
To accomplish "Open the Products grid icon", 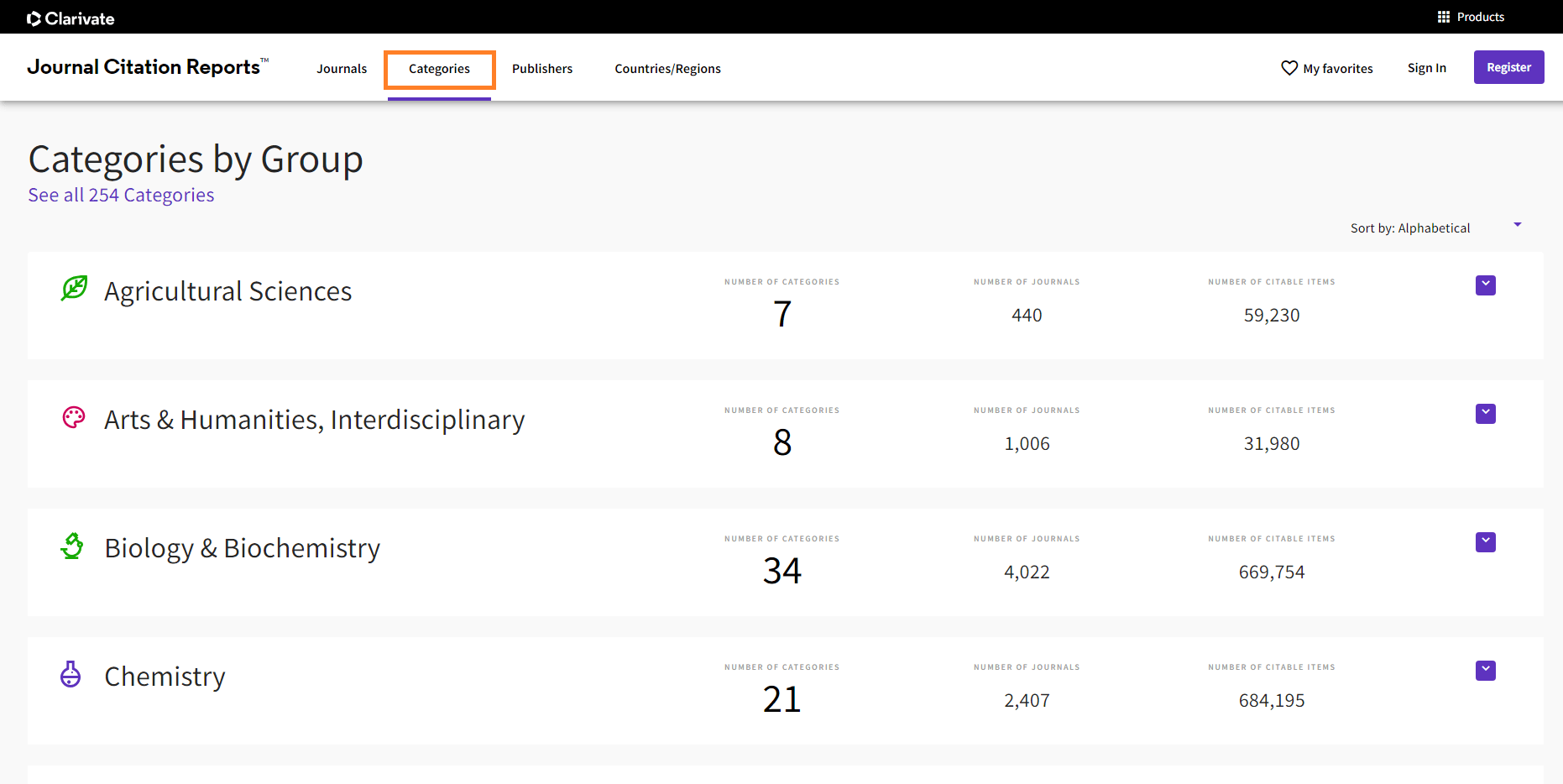I will point(1444,17).
